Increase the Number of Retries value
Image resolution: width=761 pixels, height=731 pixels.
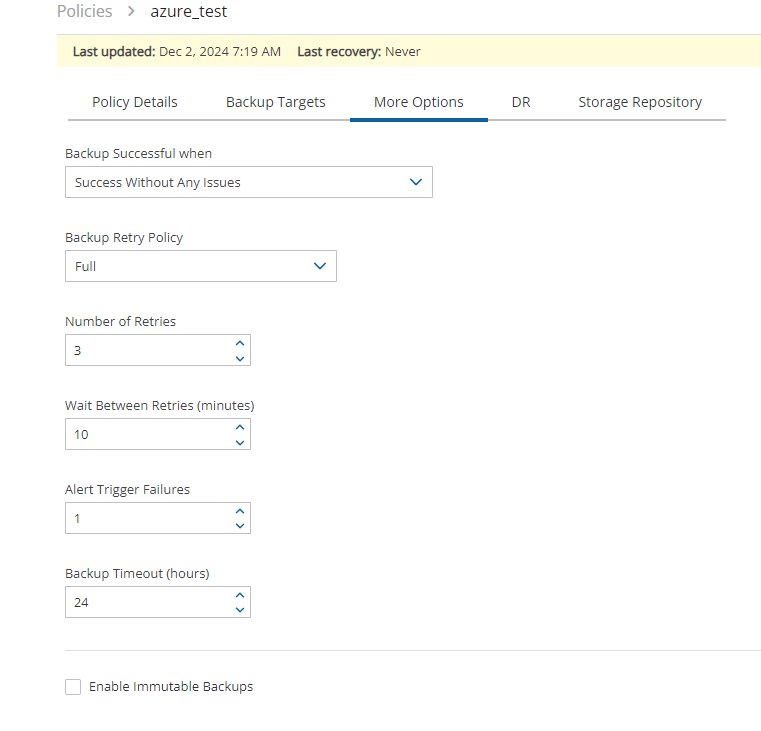tap(239, 343)
